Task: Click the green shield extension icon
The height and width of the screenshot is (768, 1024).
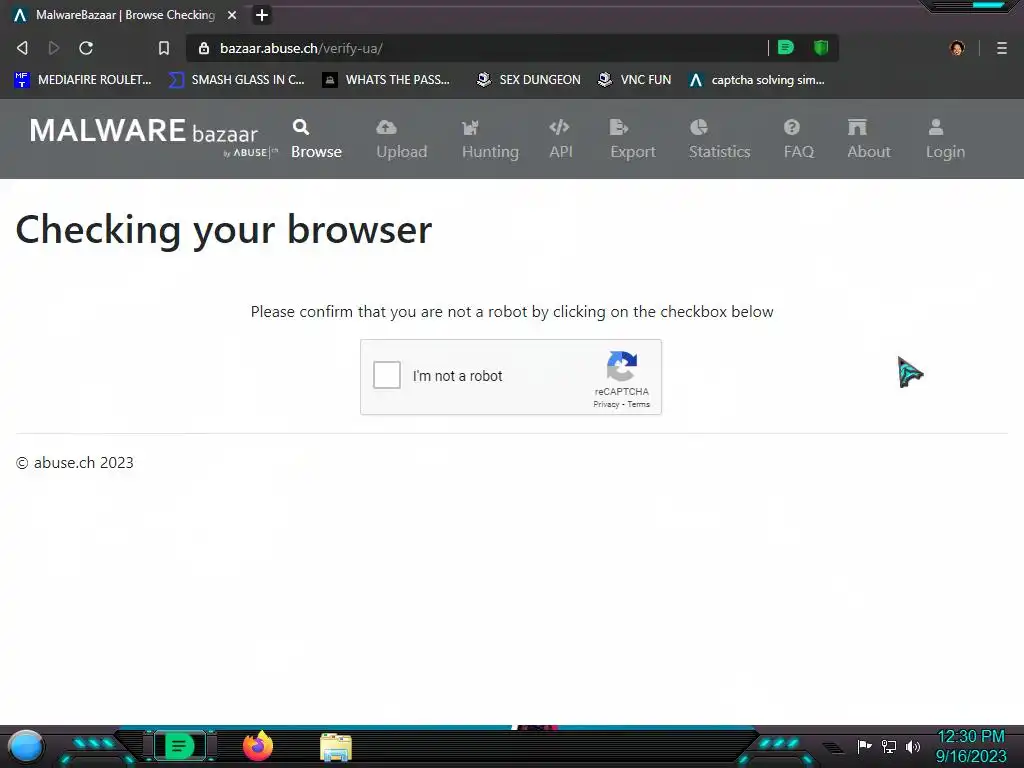Action: tap(821, 48)
